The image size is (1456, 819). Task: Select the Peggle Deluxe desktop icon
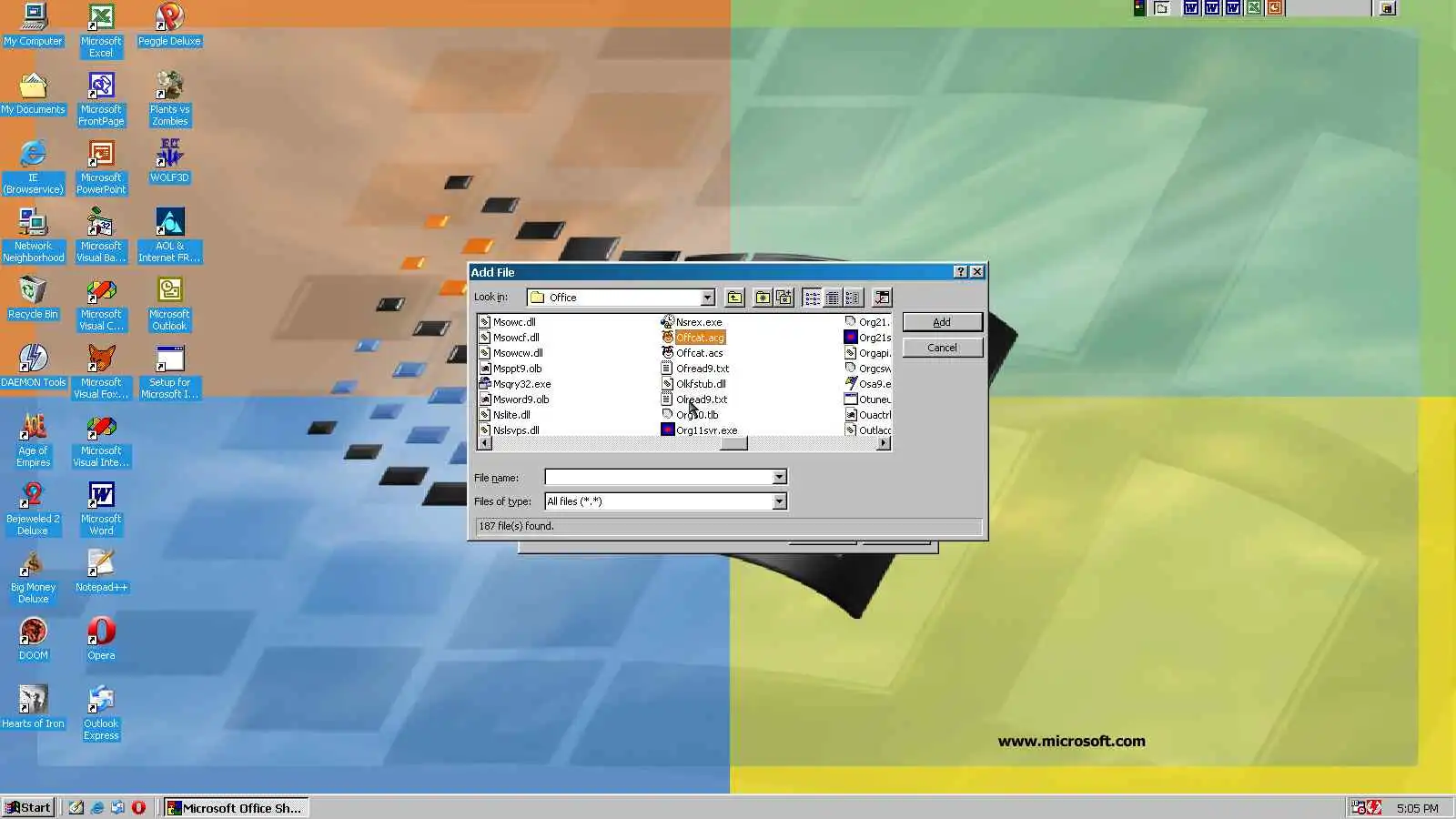pos(169,25)
